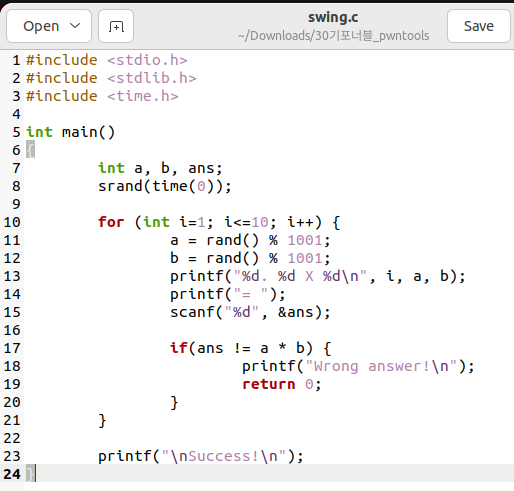Click line 1 '#include <stdio.h>'

[x=107, y=60]
